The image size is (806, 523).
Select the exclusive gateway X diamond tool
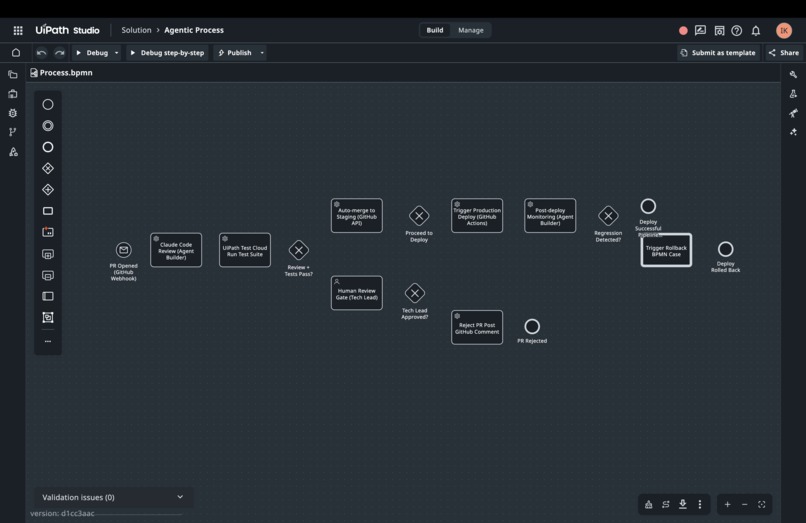click(48, 168)
